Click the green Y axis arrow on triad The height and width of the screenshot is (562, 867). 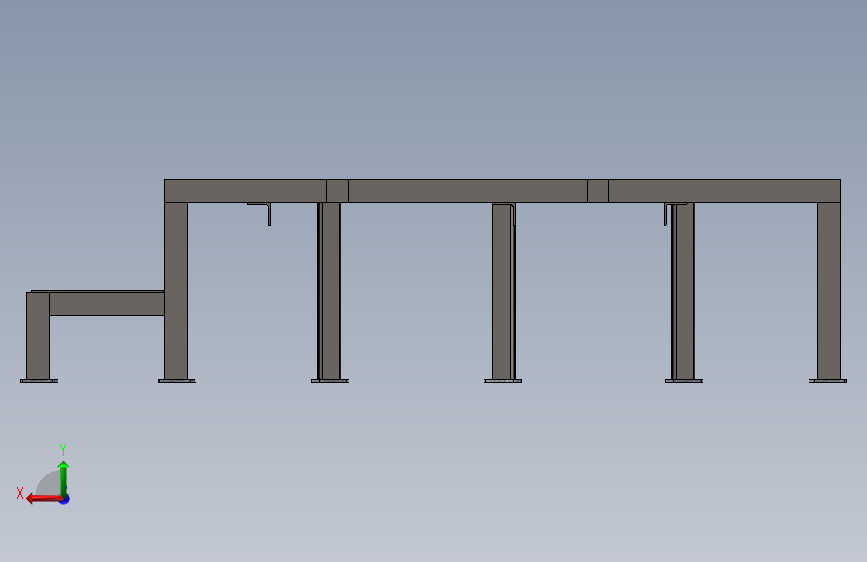[64, 478]
